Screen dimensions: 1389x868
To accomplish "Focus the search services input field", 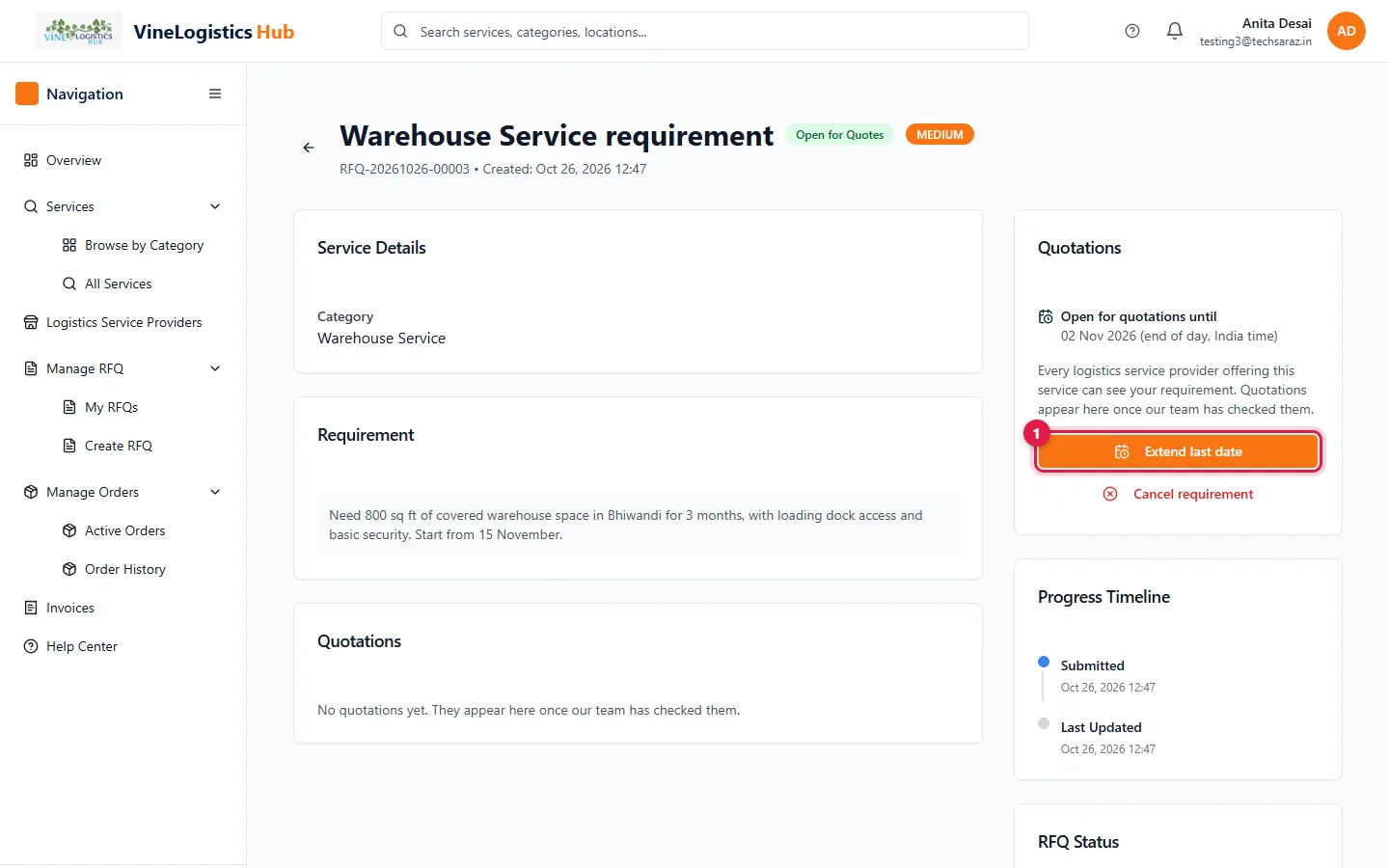I will [705, 31].
